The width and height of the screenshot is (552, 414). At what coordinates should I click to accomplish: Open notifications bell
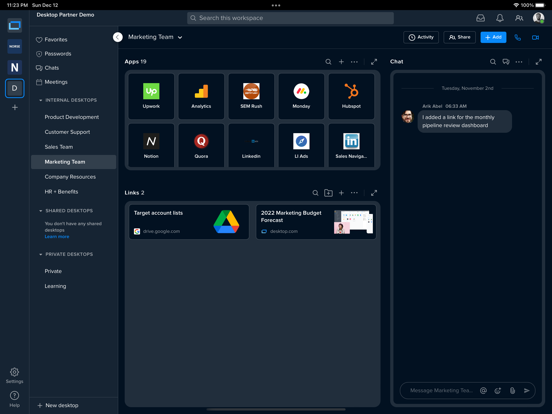[500, 18]
